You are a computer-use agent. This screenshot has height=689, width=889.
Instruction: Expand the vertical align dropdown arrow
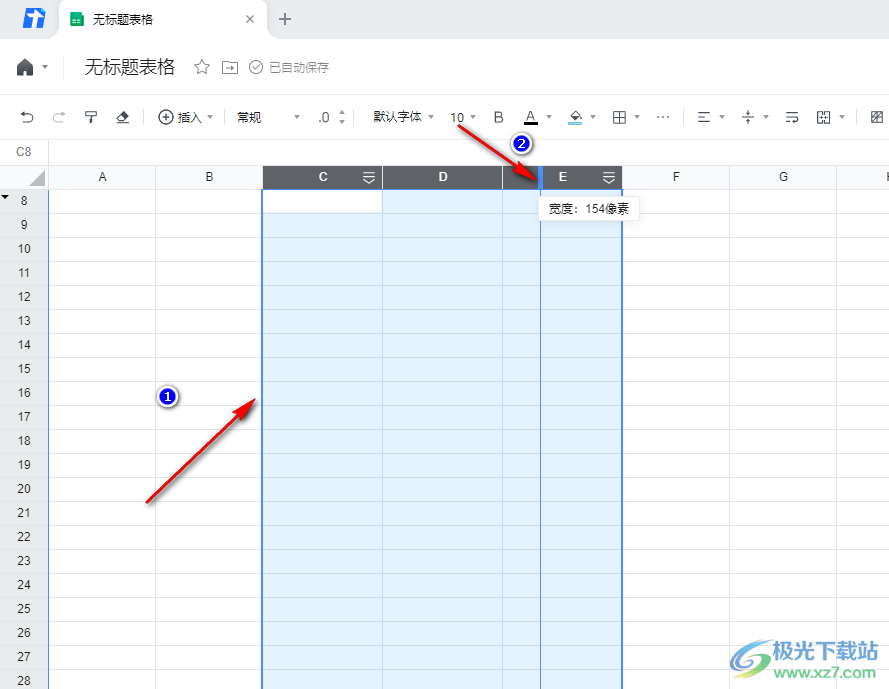(766, 117)
